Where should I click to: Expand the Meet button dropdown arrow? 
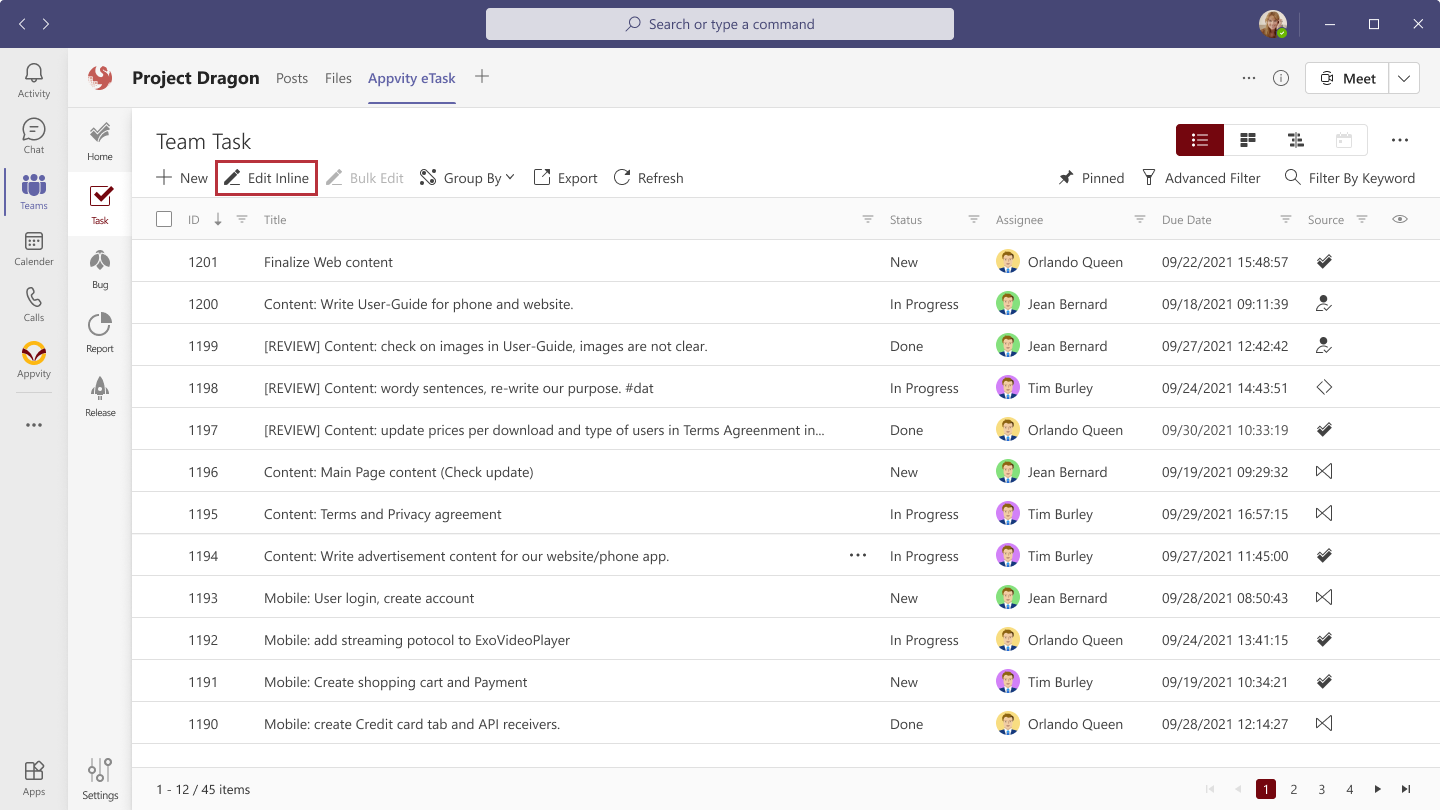(x=1404, y=77)
